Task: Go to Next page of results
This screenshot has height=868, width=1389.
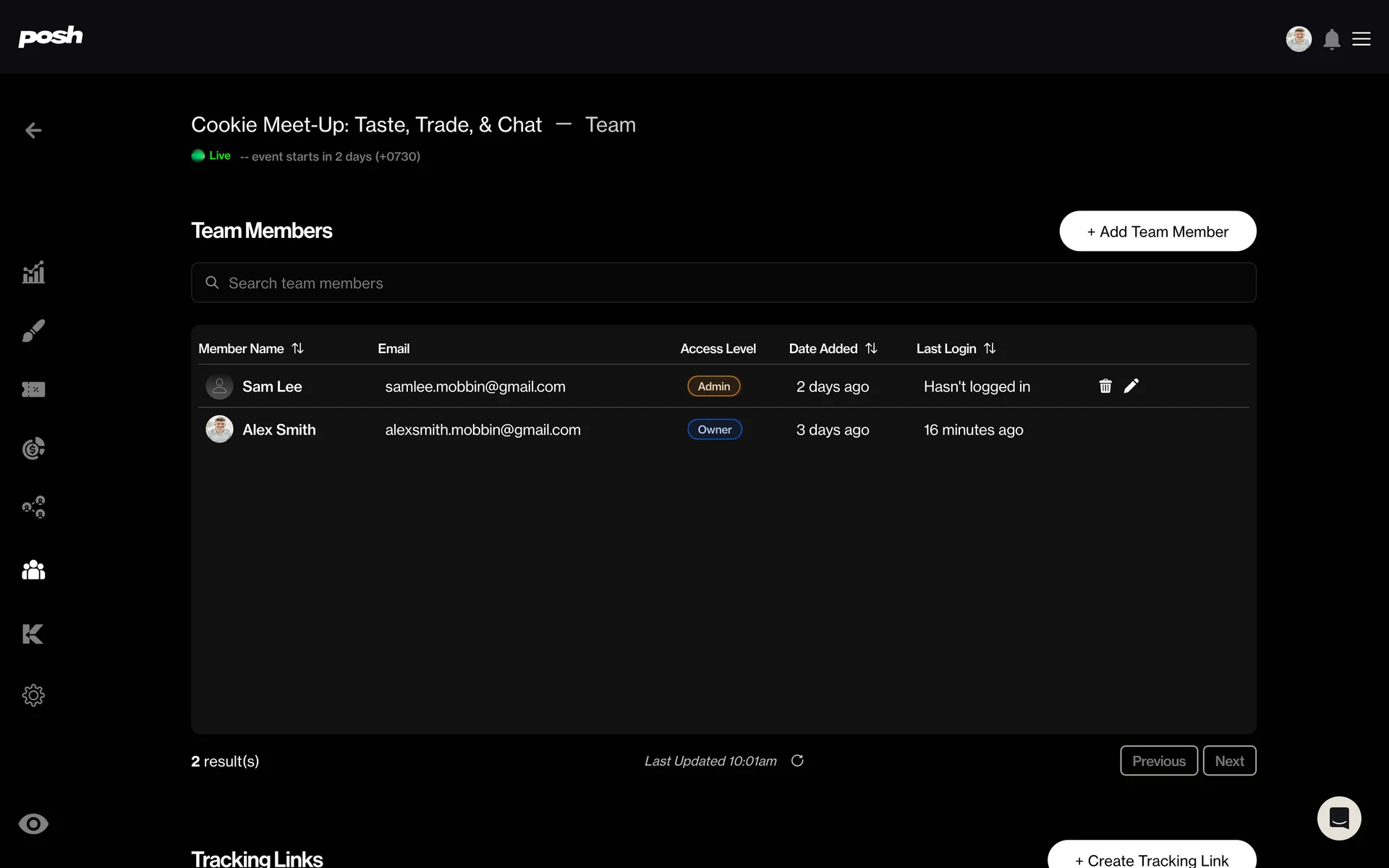Action: pyautogui.click(x=1229, y=761)
